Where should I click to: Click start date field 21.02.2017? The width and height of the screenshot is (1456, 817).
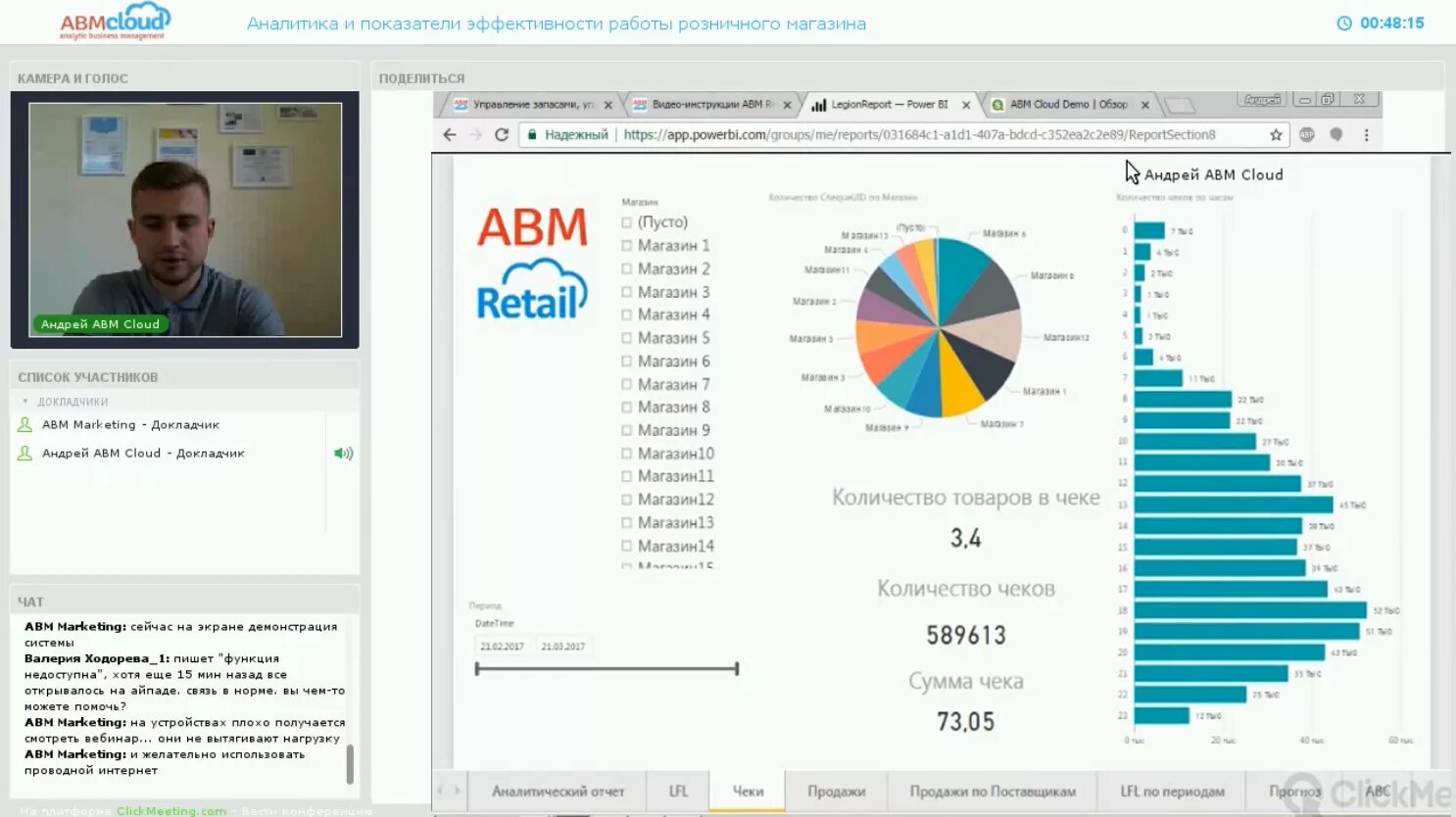[502, 647]
